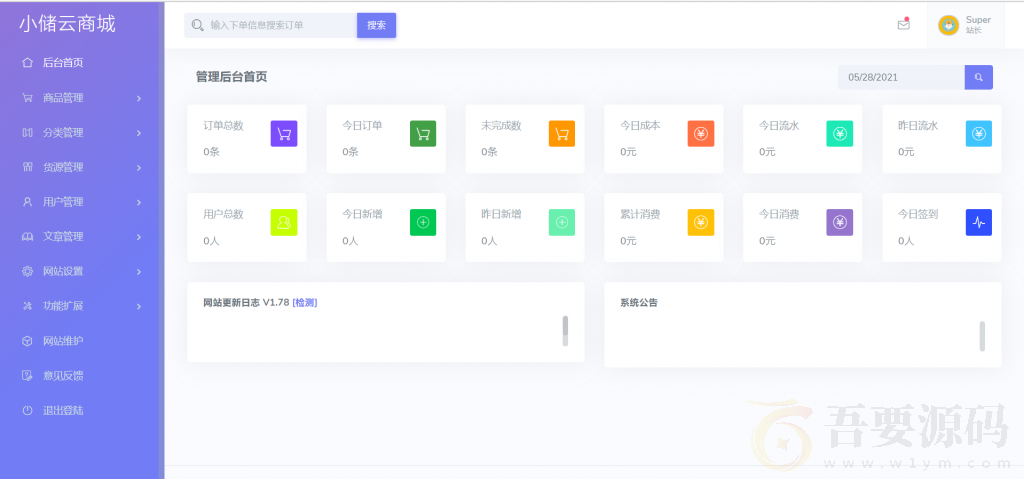Image resolution: width=1024 pixels, height=479 pixels.
Task: Click the blue pulse icon for 今日签到
Action: [x=979, y=222]
